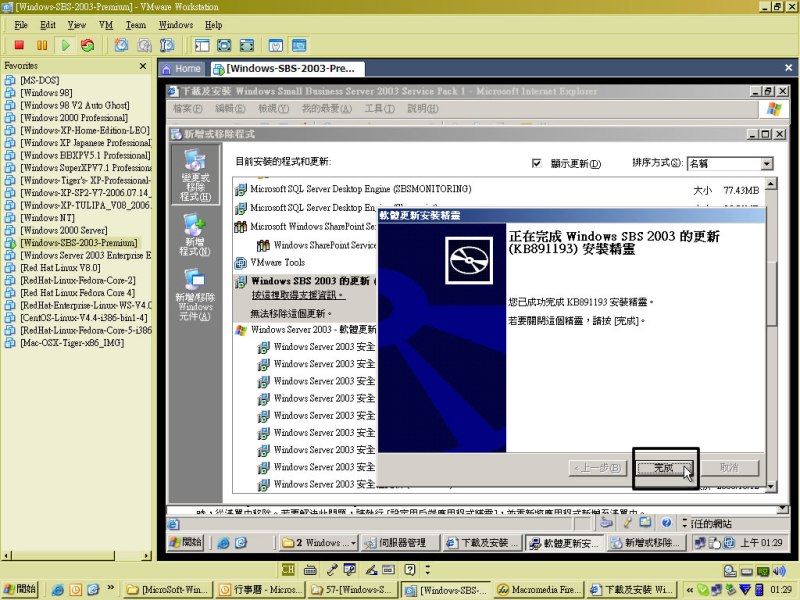
Task: Select [Windows 2000 Server] in Favorites
Action: click(64, 231)
